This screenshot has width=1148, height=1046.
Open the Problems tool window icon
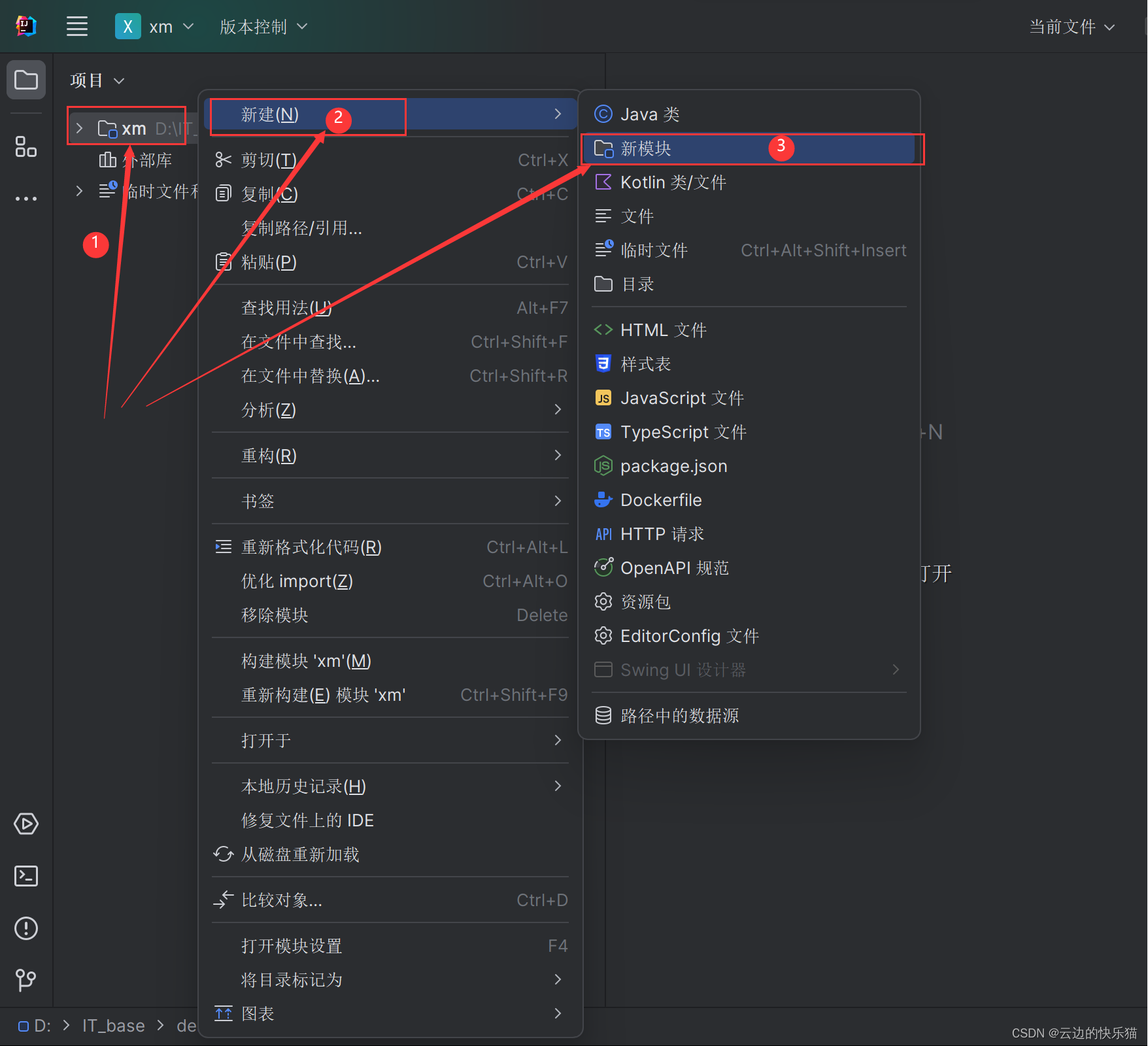tap(26, 928)
